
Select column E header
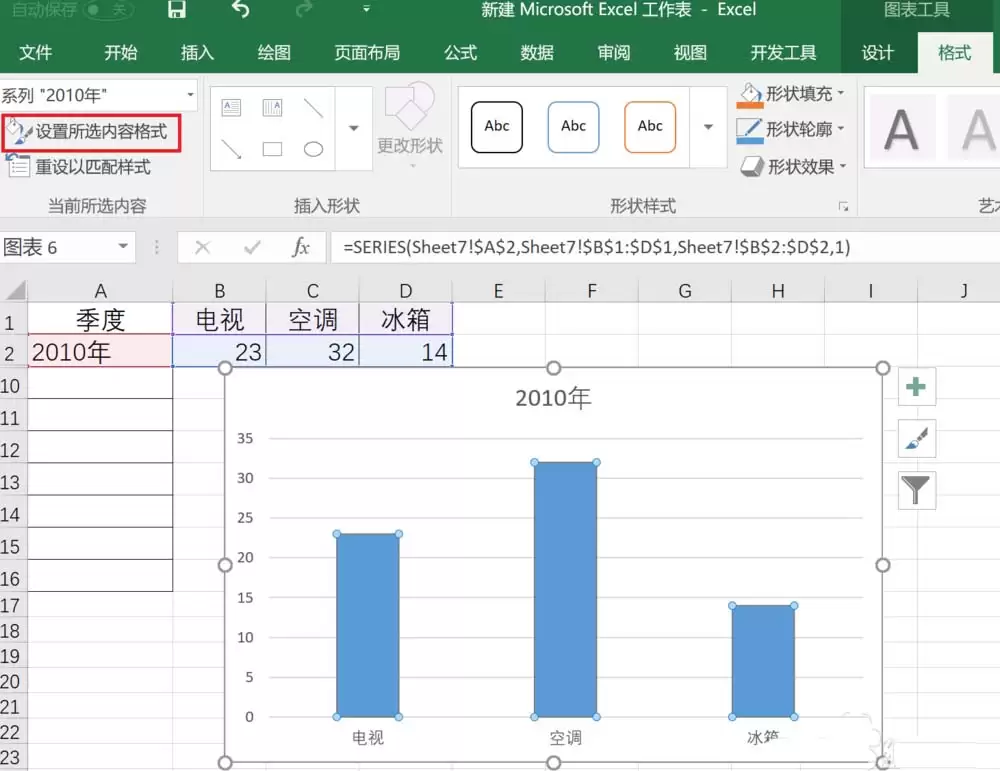coord(499,291)
